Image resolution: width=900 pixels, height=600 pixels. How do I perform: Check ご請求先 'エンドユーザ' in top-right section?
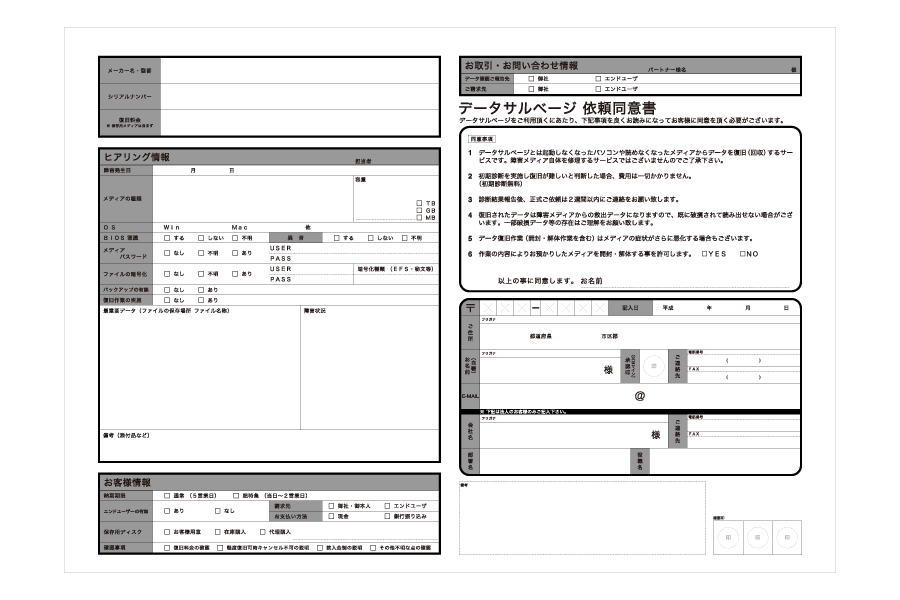tap(598, 89)
